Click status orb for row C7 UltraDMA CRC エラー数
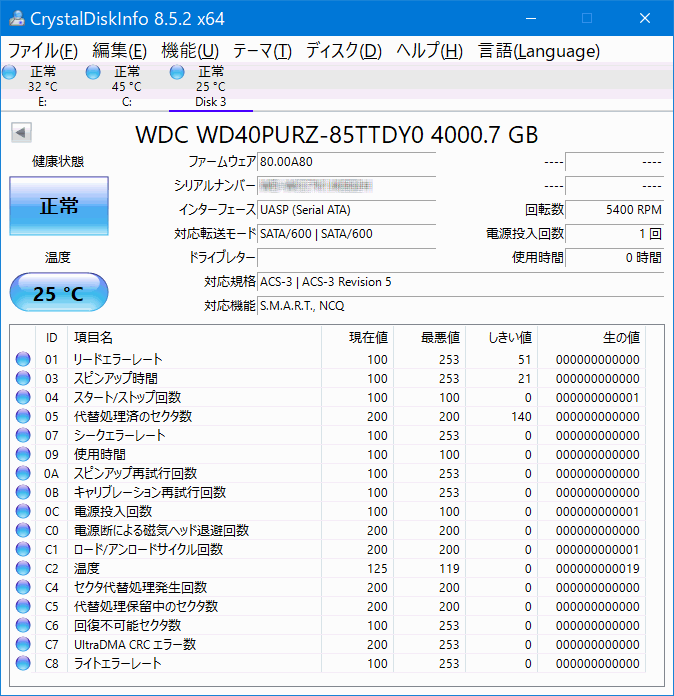The width and height of the screenshot is (674, 696). (23, 645)
